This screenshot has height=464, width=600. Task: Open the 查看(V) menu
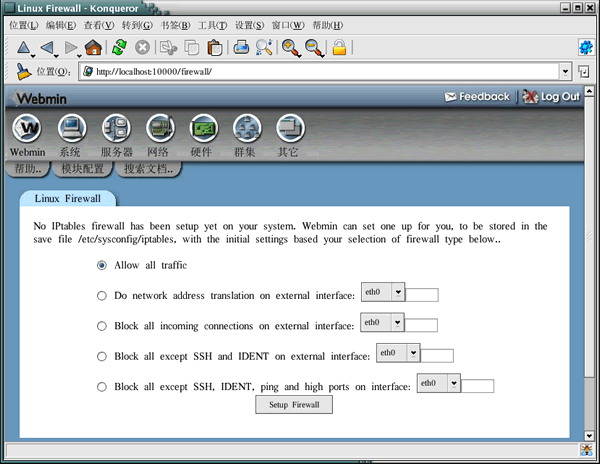pos(99,25)
